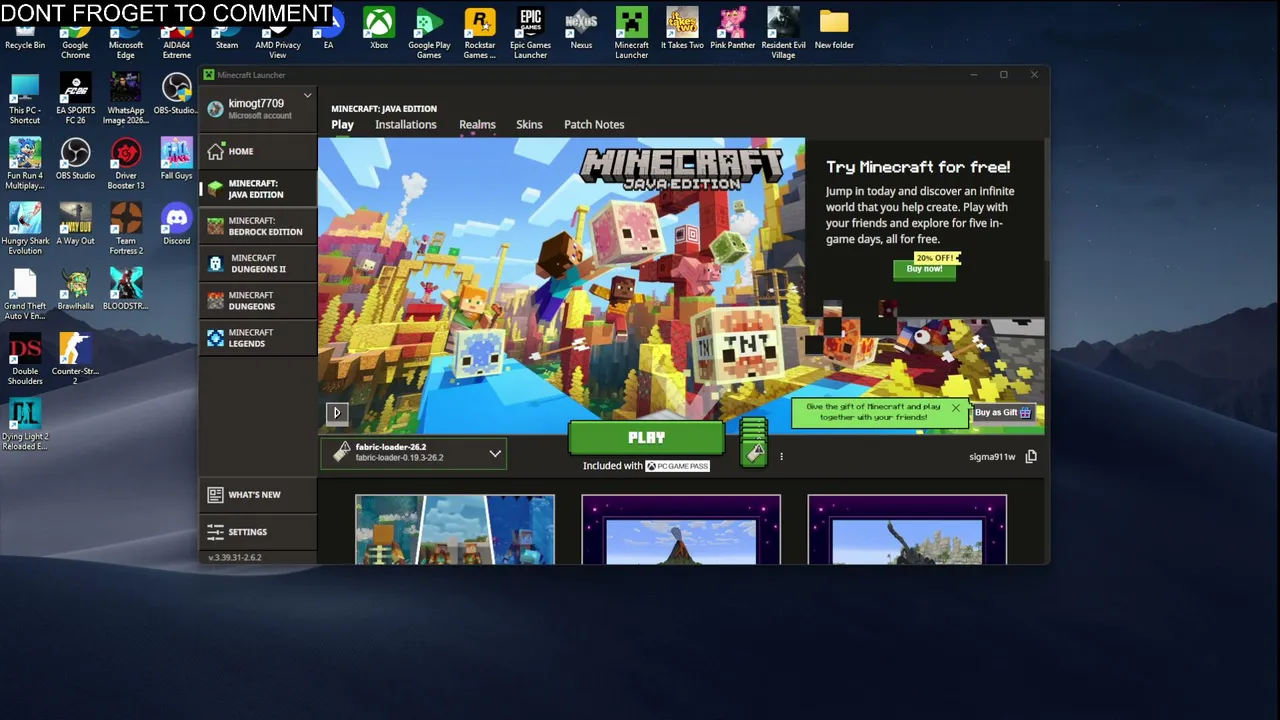
Task: Open Minecraft Legends in sidebar
Action: (x=258, y=338)
